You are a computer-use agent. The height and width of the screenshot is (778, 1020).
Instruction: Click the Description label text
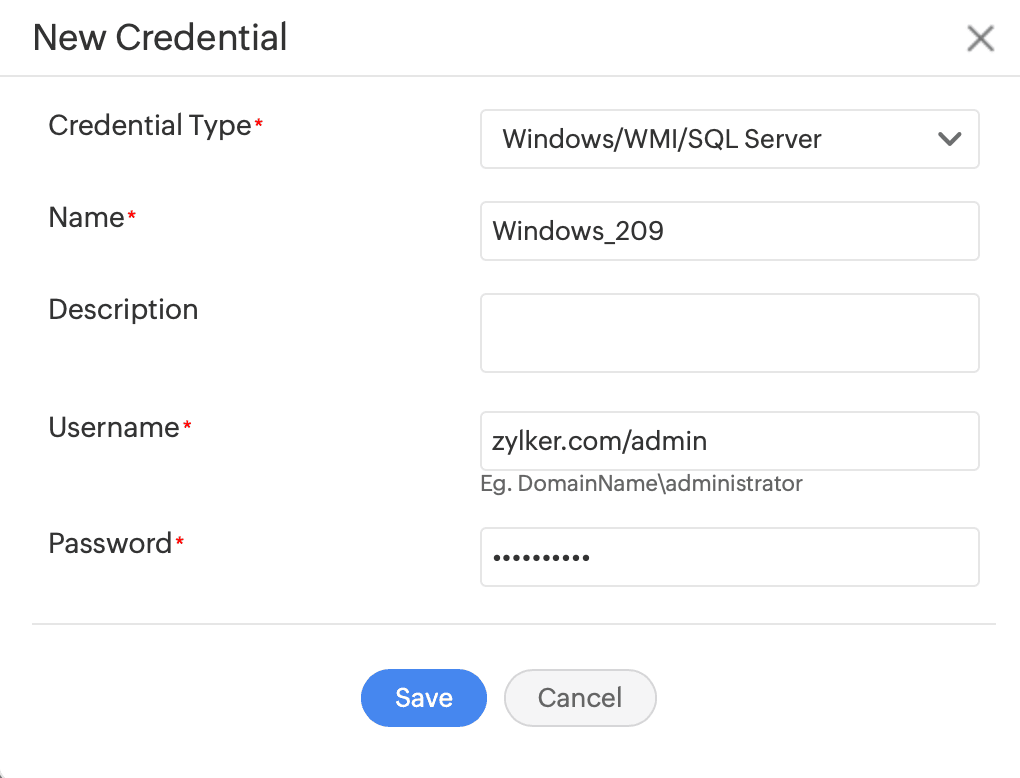coord(123,310)
